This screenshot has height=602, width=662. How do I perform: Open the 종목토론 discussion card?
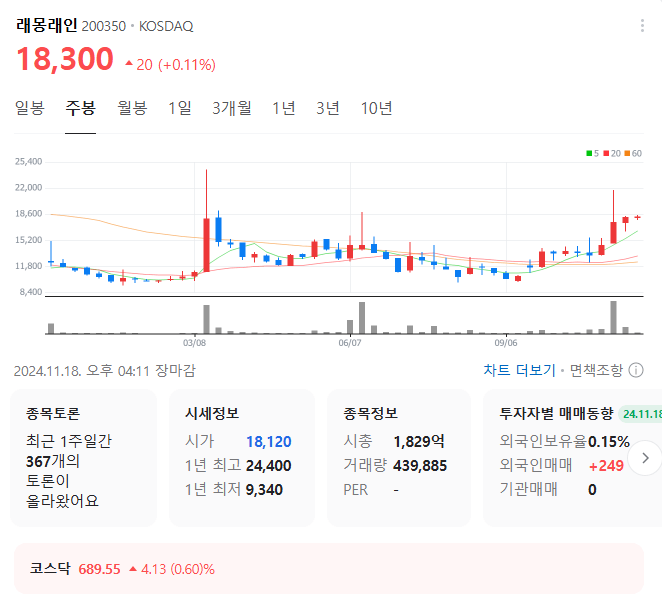(83, 458)
